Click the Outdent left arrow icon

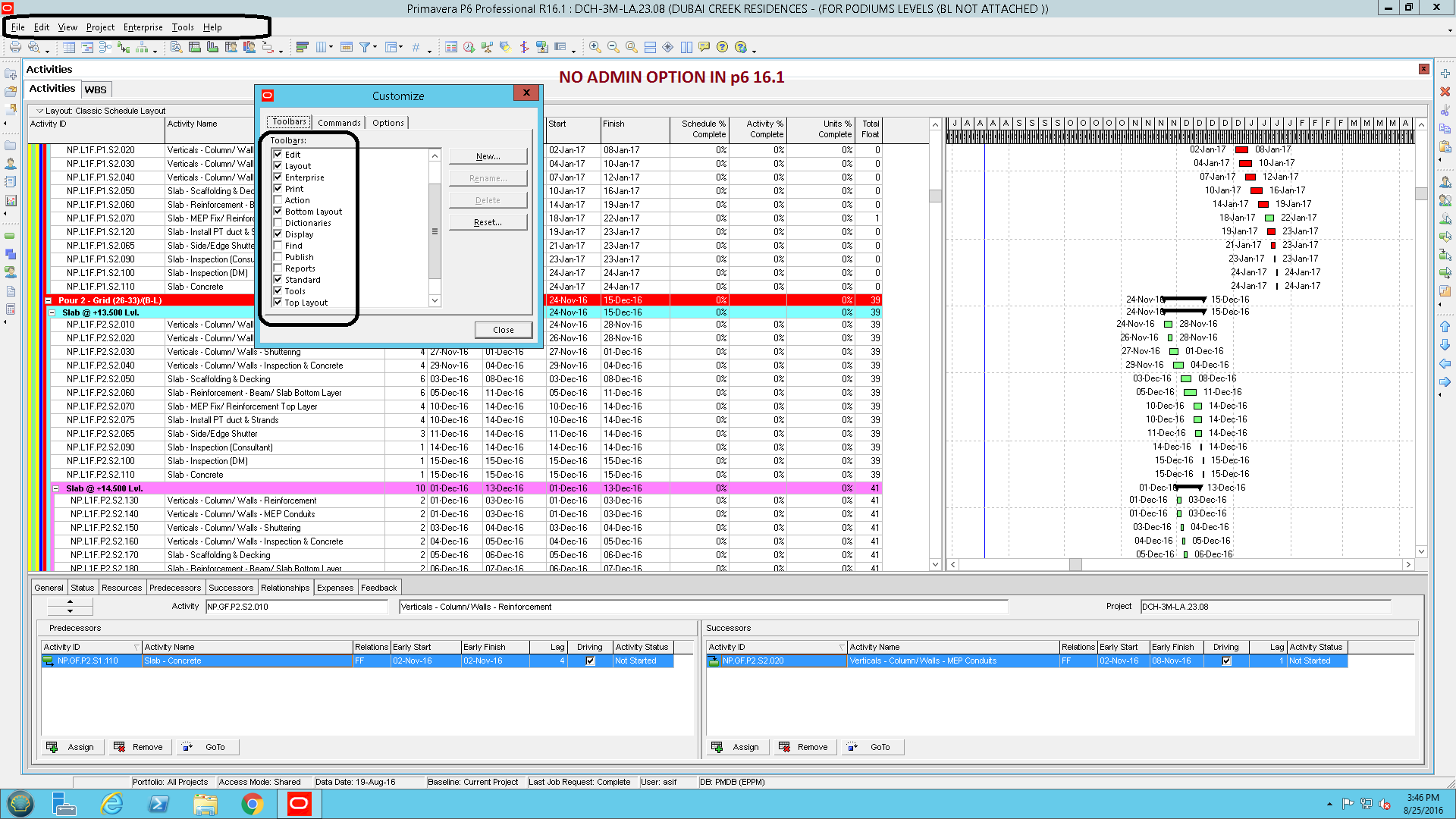(1445, 363)
